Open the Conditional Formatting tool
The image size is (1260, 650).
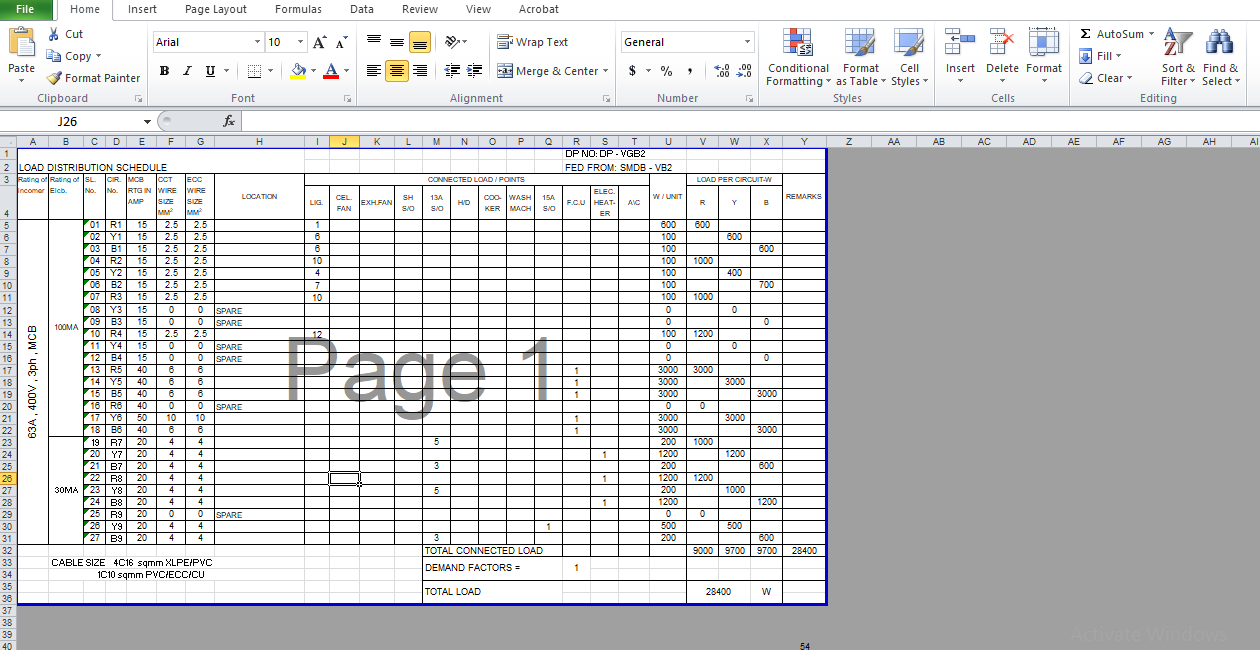point(798,57)
